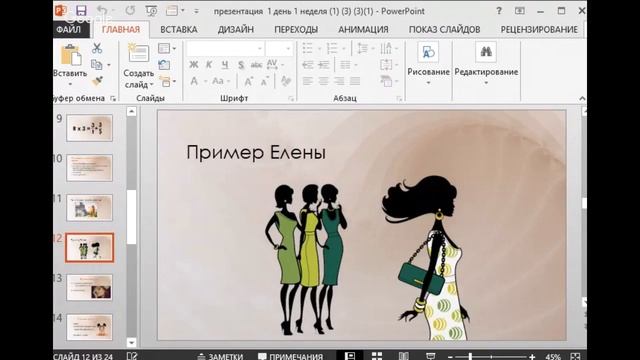The image size is (640, 360).
Task: Open the Вставить paste options dropdown arrow
Action: (70, 84)
